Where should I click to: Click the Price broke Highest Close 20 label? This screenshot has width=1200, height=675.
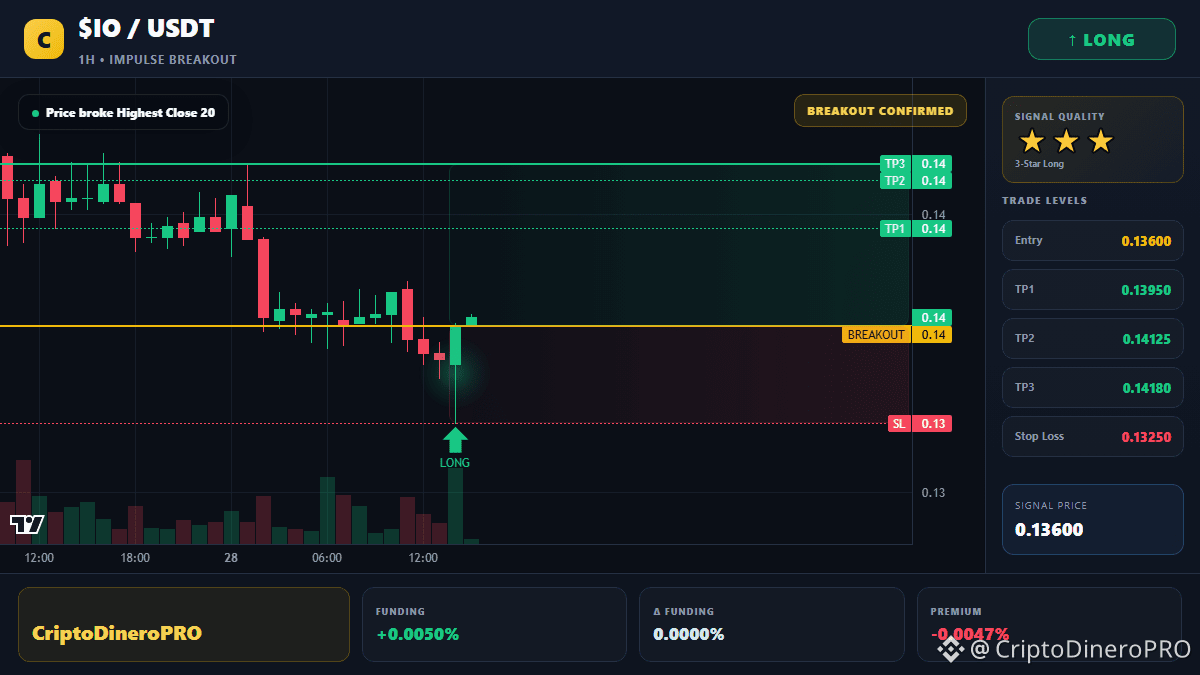pyautogui.click(x=123, y=113)
